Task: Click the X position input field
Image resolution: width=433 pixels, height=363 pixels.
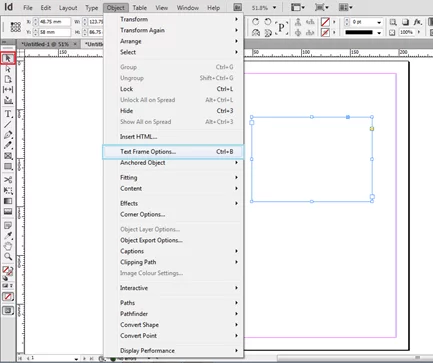Action: tap(55, 22)
